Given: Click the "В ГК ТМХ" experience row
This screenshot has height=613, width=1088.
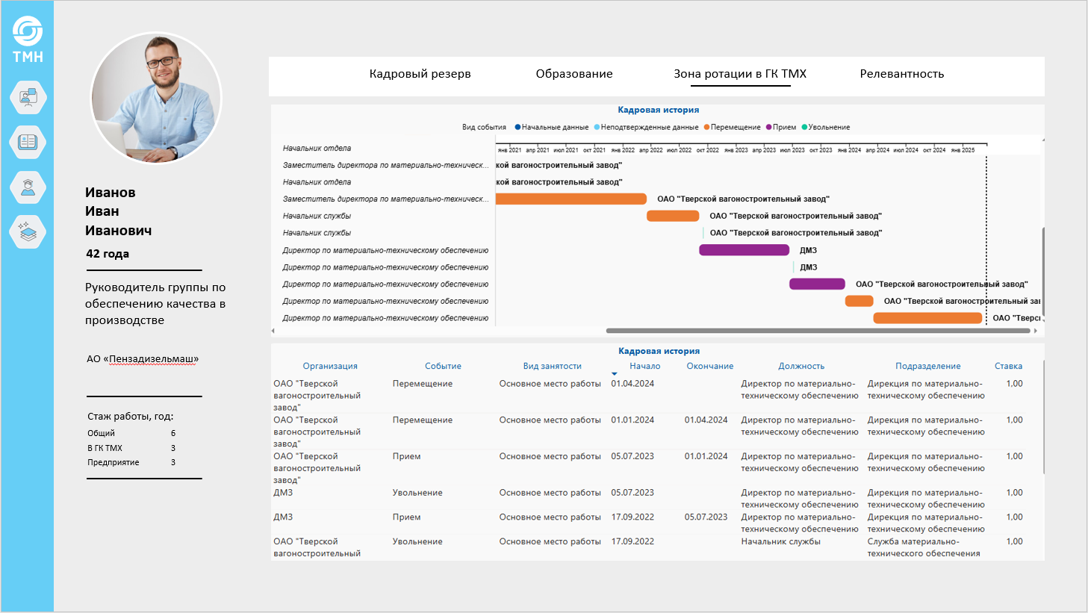Looking at the screenshot, I should pyautogui.click(x=131, y=448).
